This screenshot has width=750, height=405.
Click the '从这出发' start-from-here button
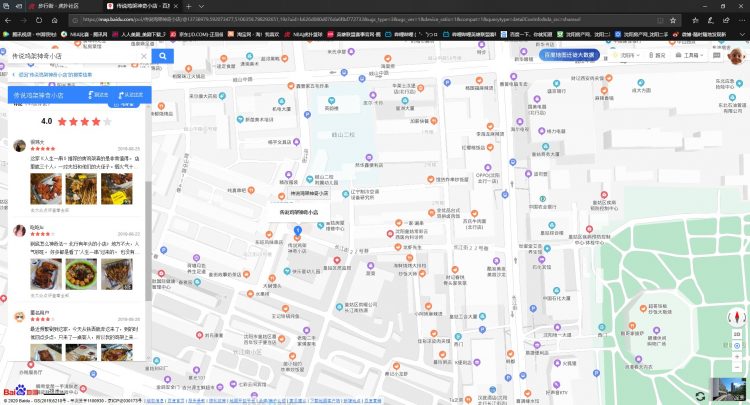point(131,95)
